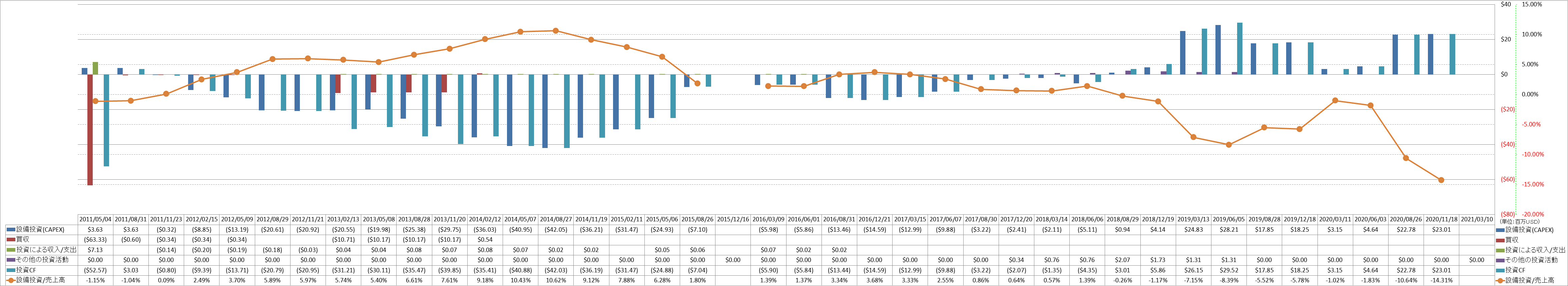Select the 9.18% ratio cell
The width and height of the screenshot is (1568, 286).
tap(485, 281)
